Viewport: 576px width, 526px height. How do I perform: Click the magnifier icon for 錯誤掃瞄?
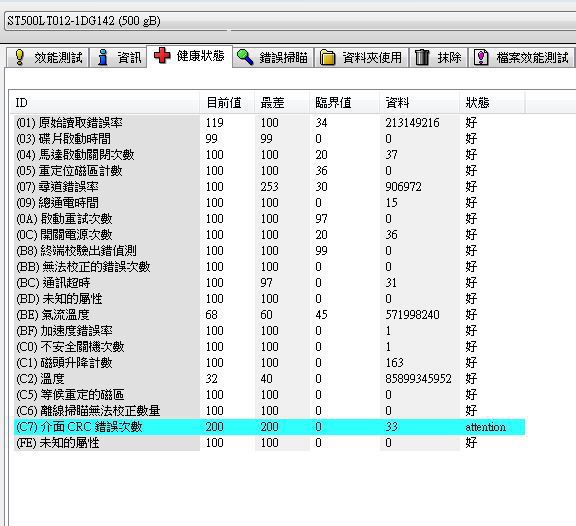click(245, 58)
